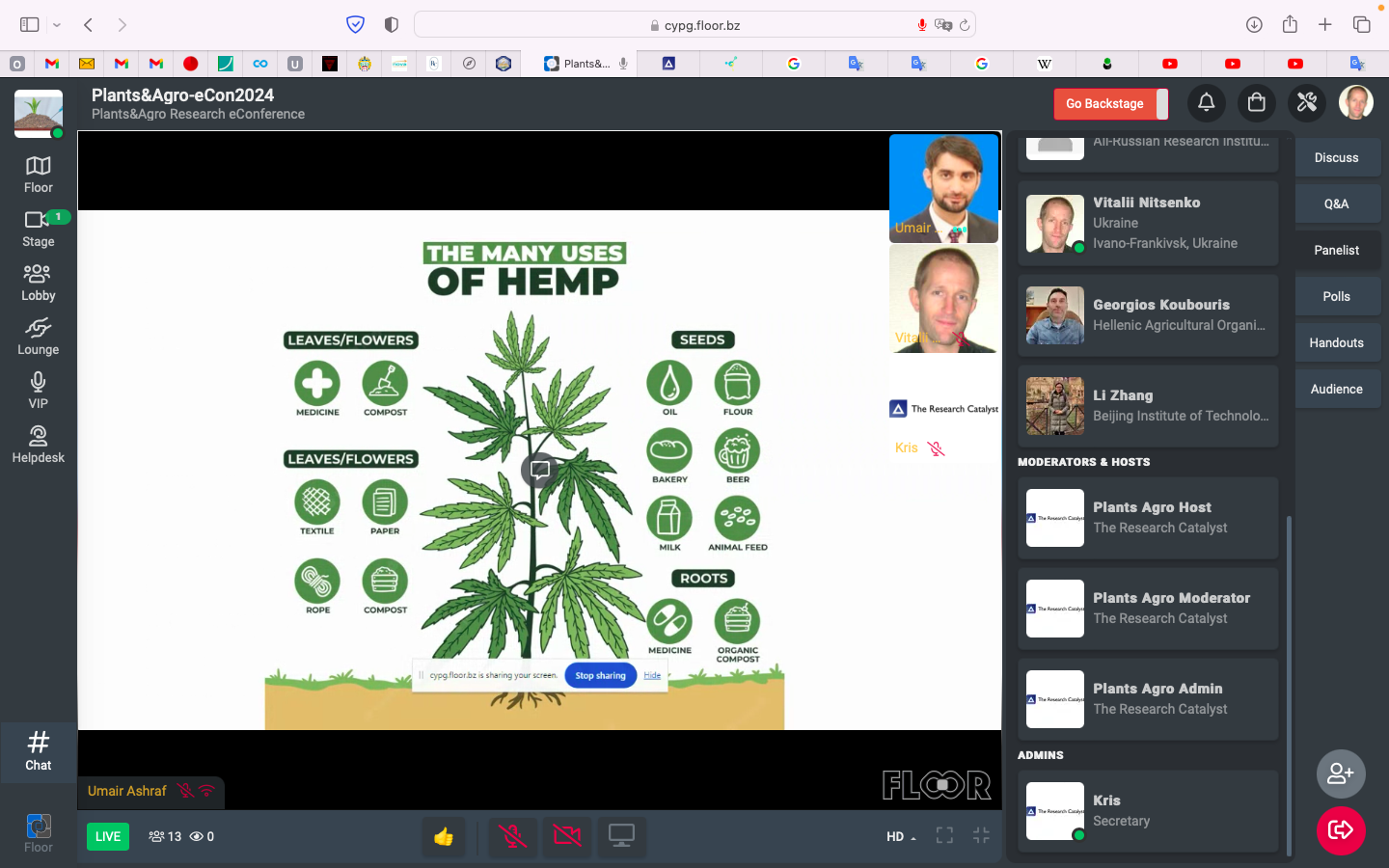Open the Handouts tab
This screenshot has width=1389, height=868.
click(x=1337, y=342)
